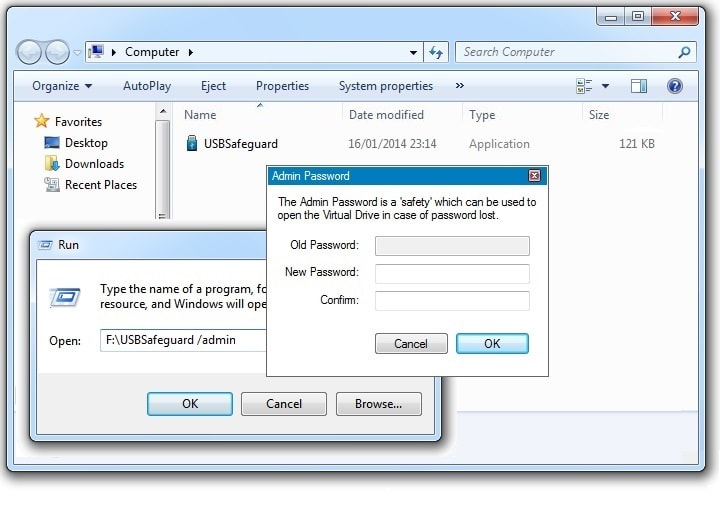Click the Refresh button beside address bar

[436, 52]
